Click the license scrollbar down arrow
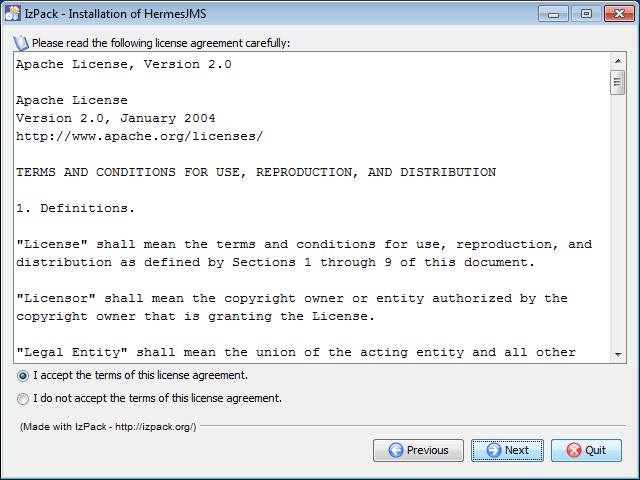This screenshot has height=480, width=640. click(x=618, y=354)
